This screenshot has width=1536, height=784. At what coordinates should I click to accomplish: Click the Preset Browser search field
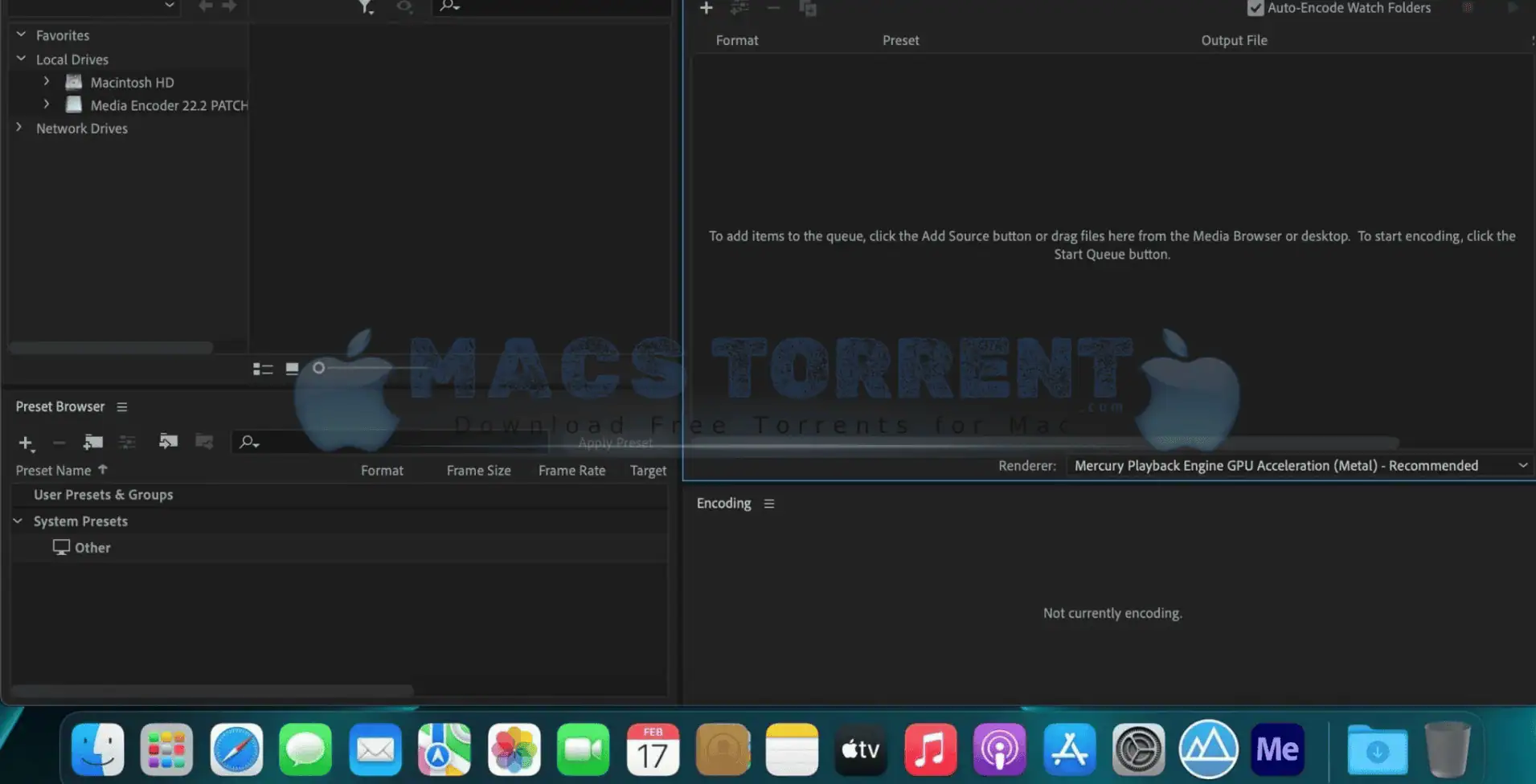tap(390, 442)
